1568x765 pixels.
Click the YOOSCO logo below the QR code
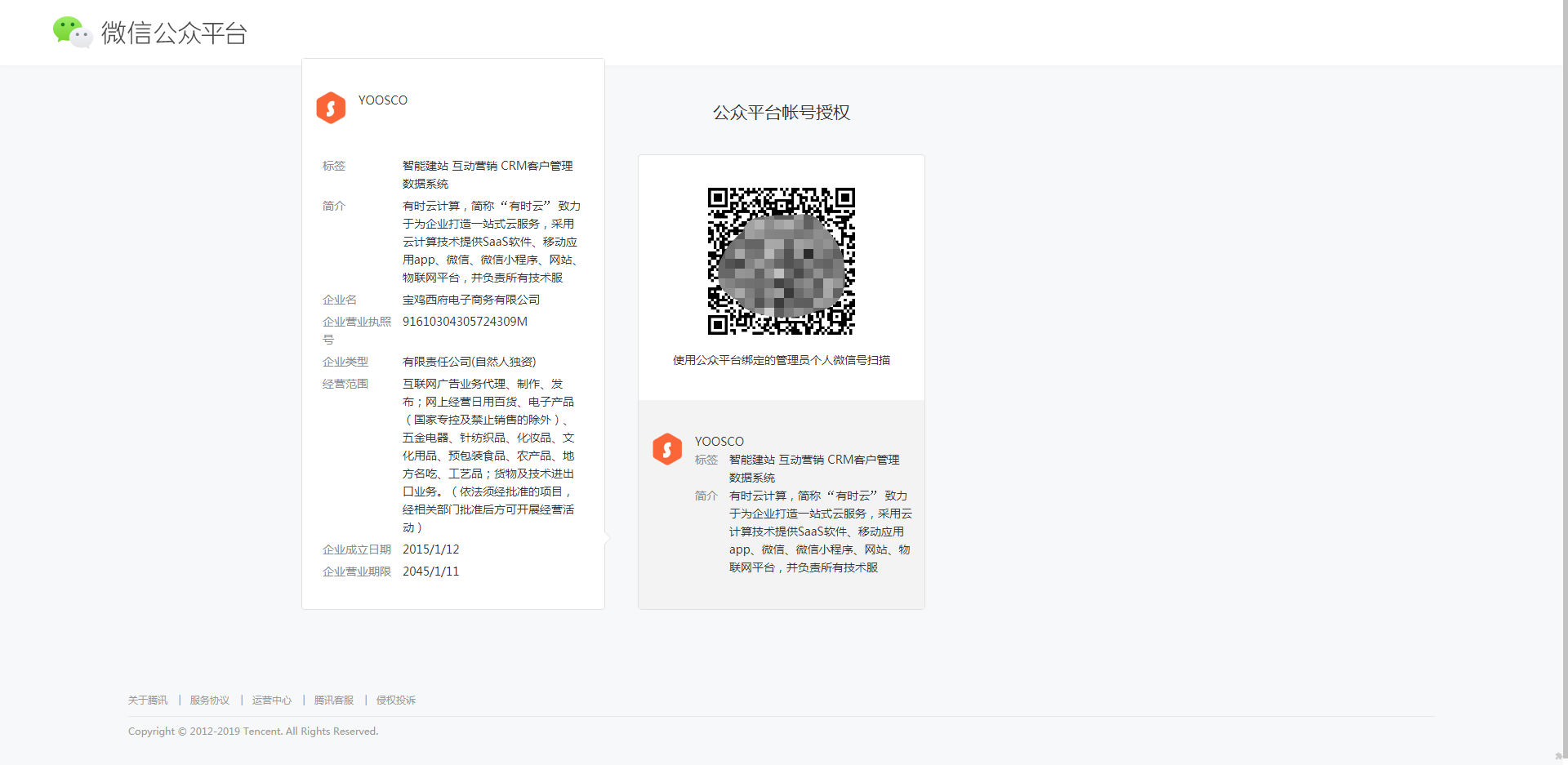click(x=667, y=449)
